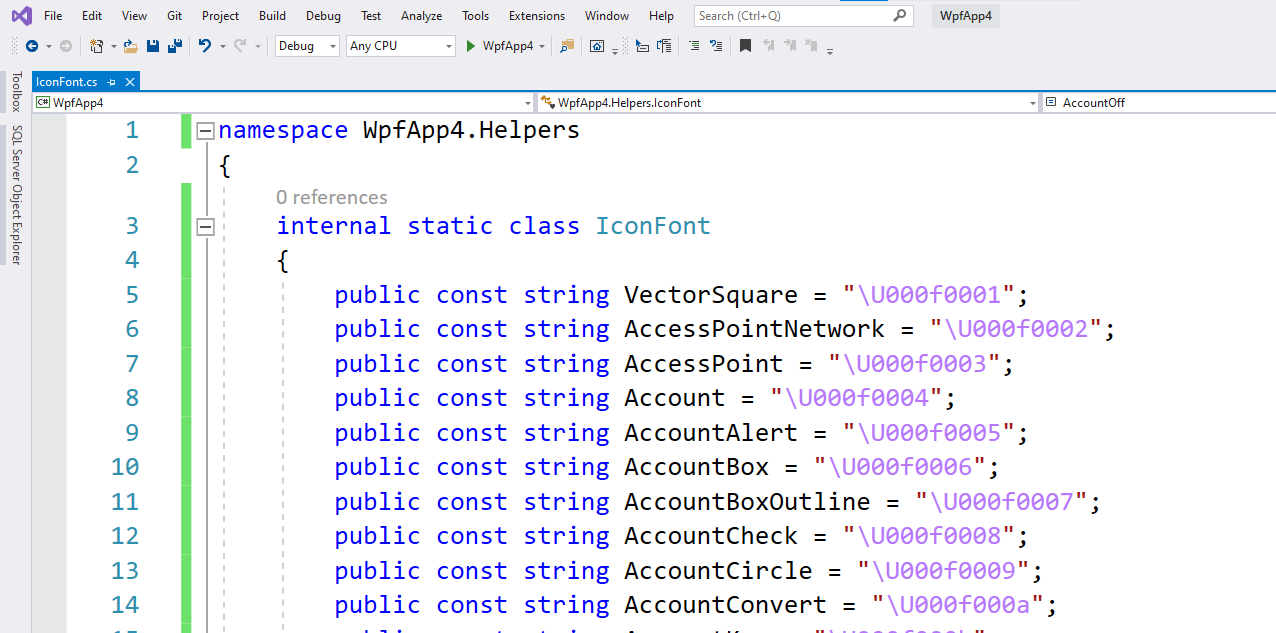This screenshot has height=633, width=1276.
Task: Close the IconFont.cs tab
Action: tap(130, 82)
